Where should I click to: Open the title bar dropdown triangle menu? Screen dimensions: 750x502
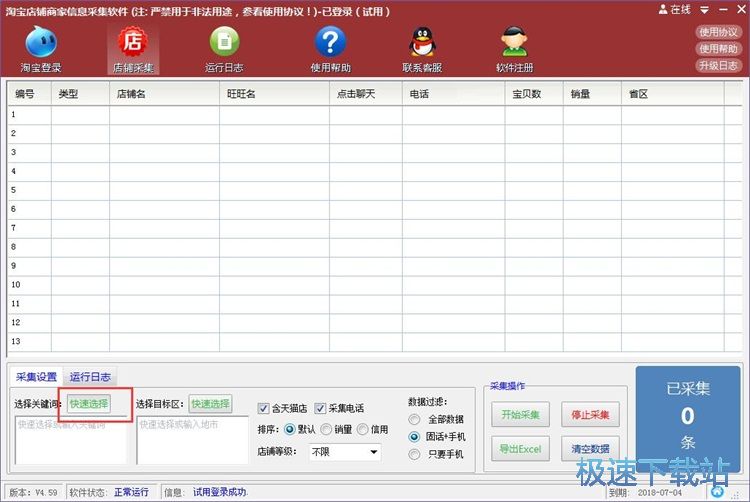(x=705, y=10)
